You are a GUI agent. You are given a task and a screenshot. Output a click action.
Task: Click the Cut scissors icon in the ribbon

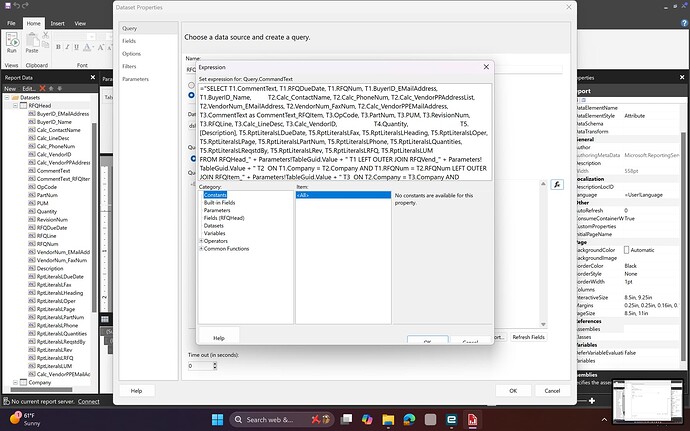(45, 35)
